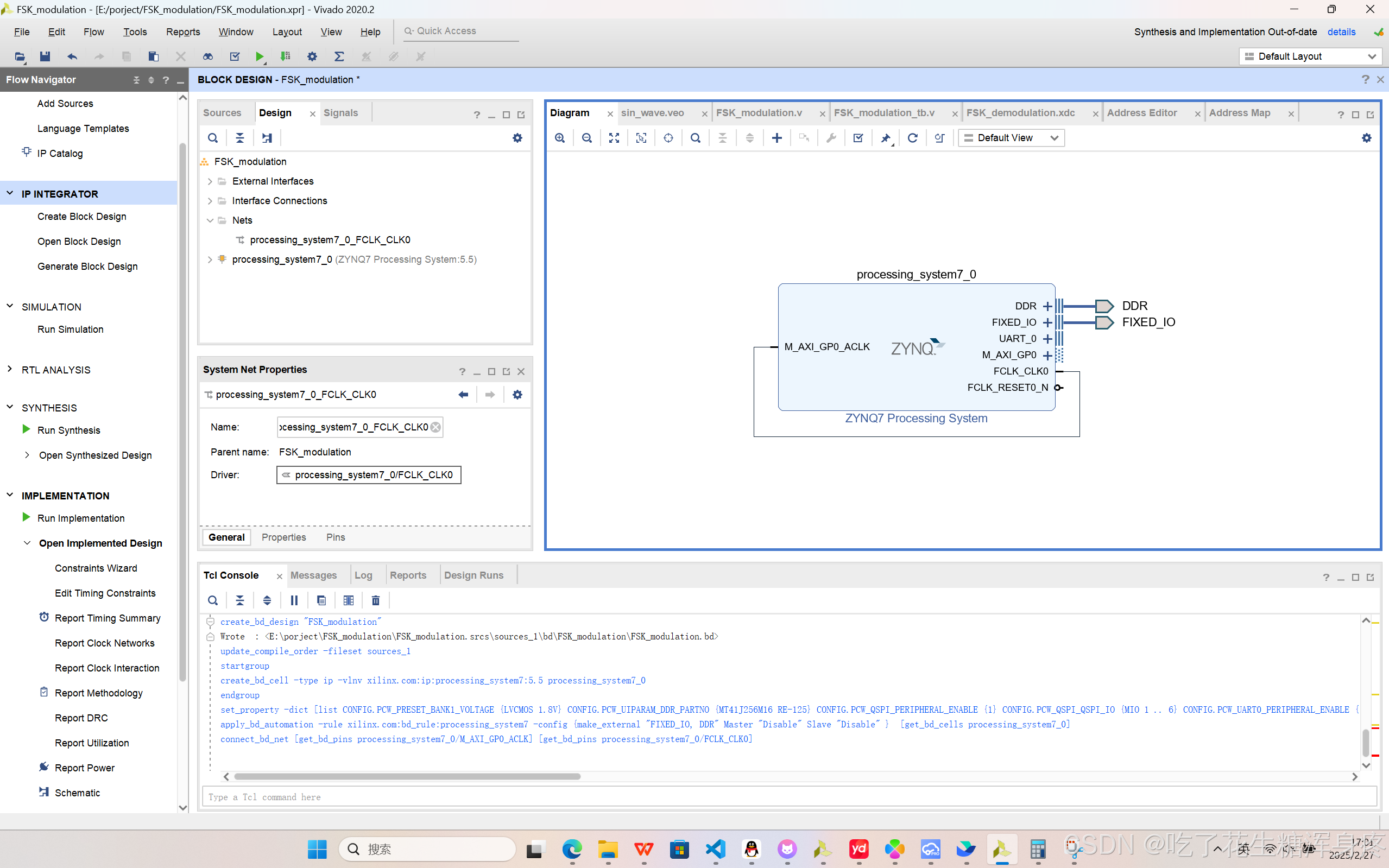The image size is (1389, 868).
Task: Switch to the Design Runs tab
Action: (x=473, y=575)
